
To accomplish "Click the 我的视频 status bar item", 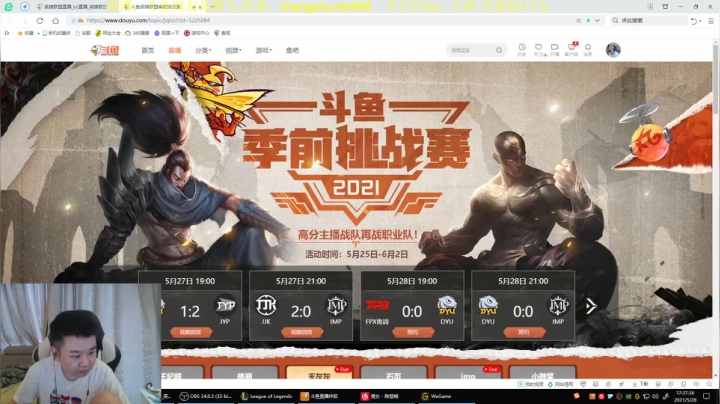I will (531, 384).
